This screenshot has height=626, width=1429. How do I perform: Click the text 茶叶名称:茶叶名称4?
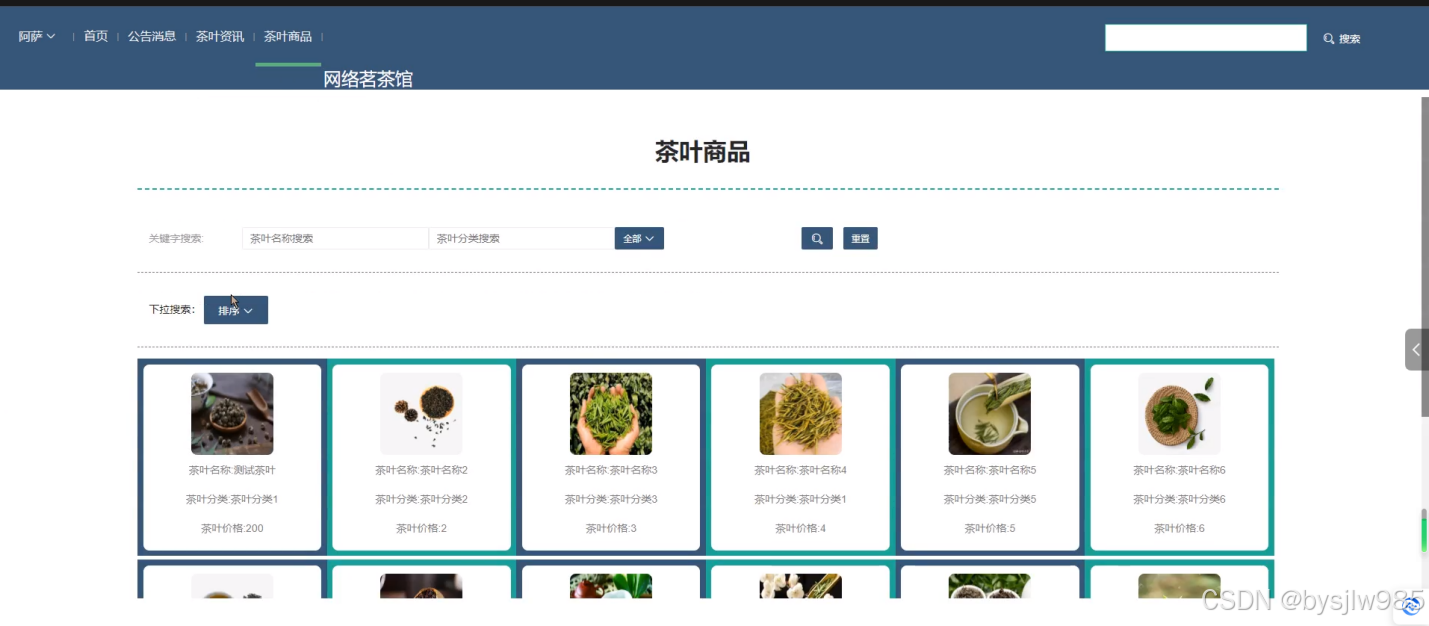point(800,470)
